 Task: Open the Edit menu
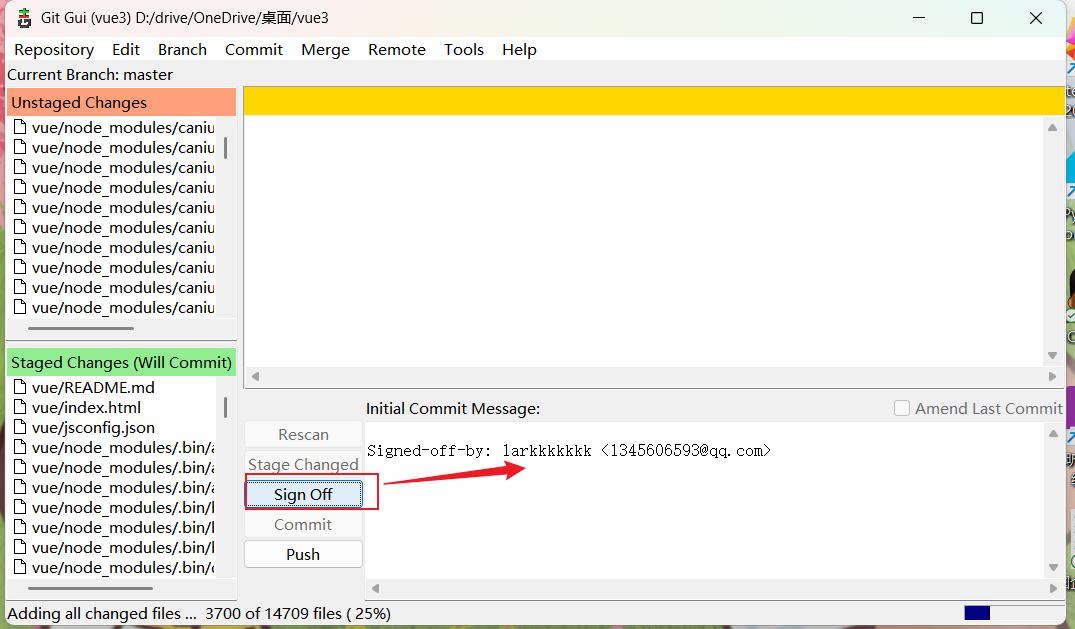126,49
